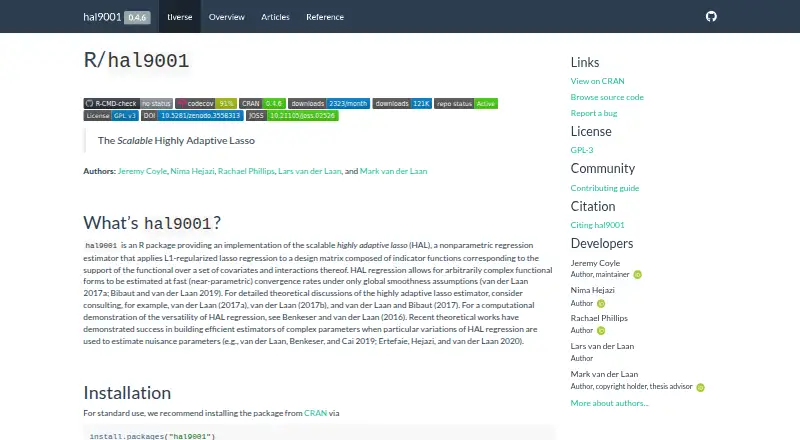Follow the Report a bug link
800x440 pixels.
coord(594,113)
